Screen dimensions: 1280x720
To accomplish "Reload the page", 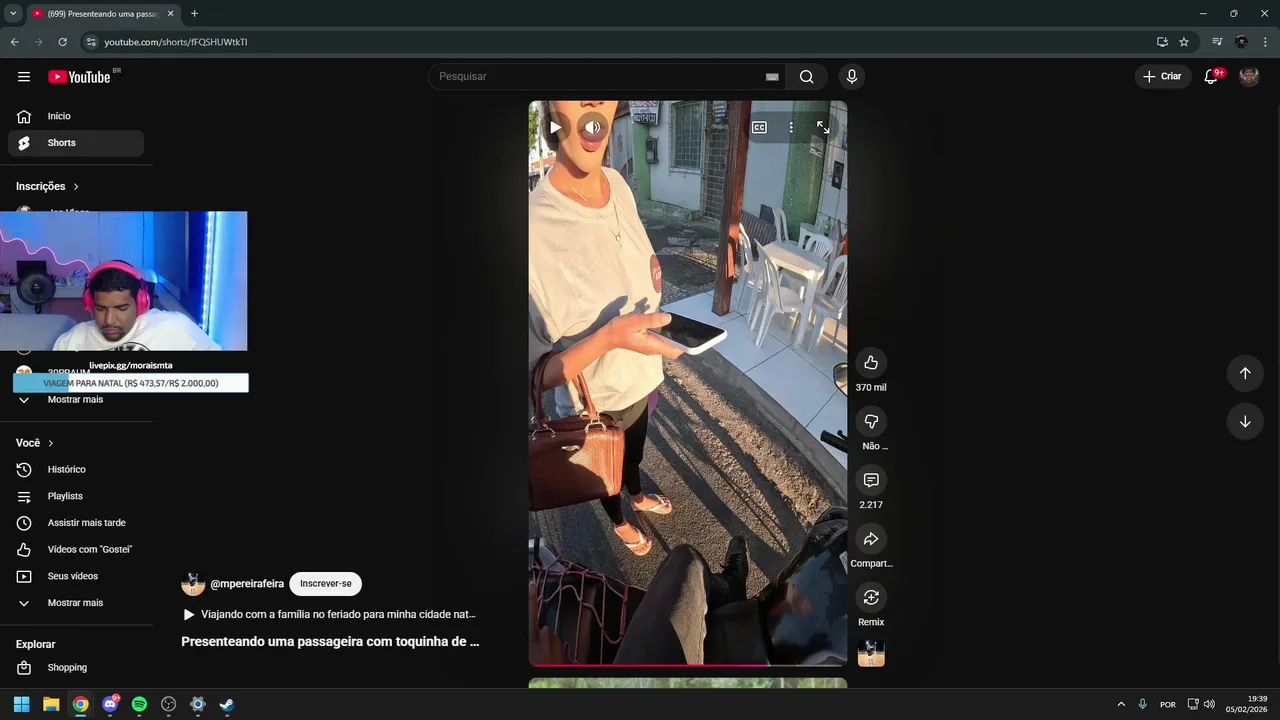I will pyautogui.click(x=62, y=42).
